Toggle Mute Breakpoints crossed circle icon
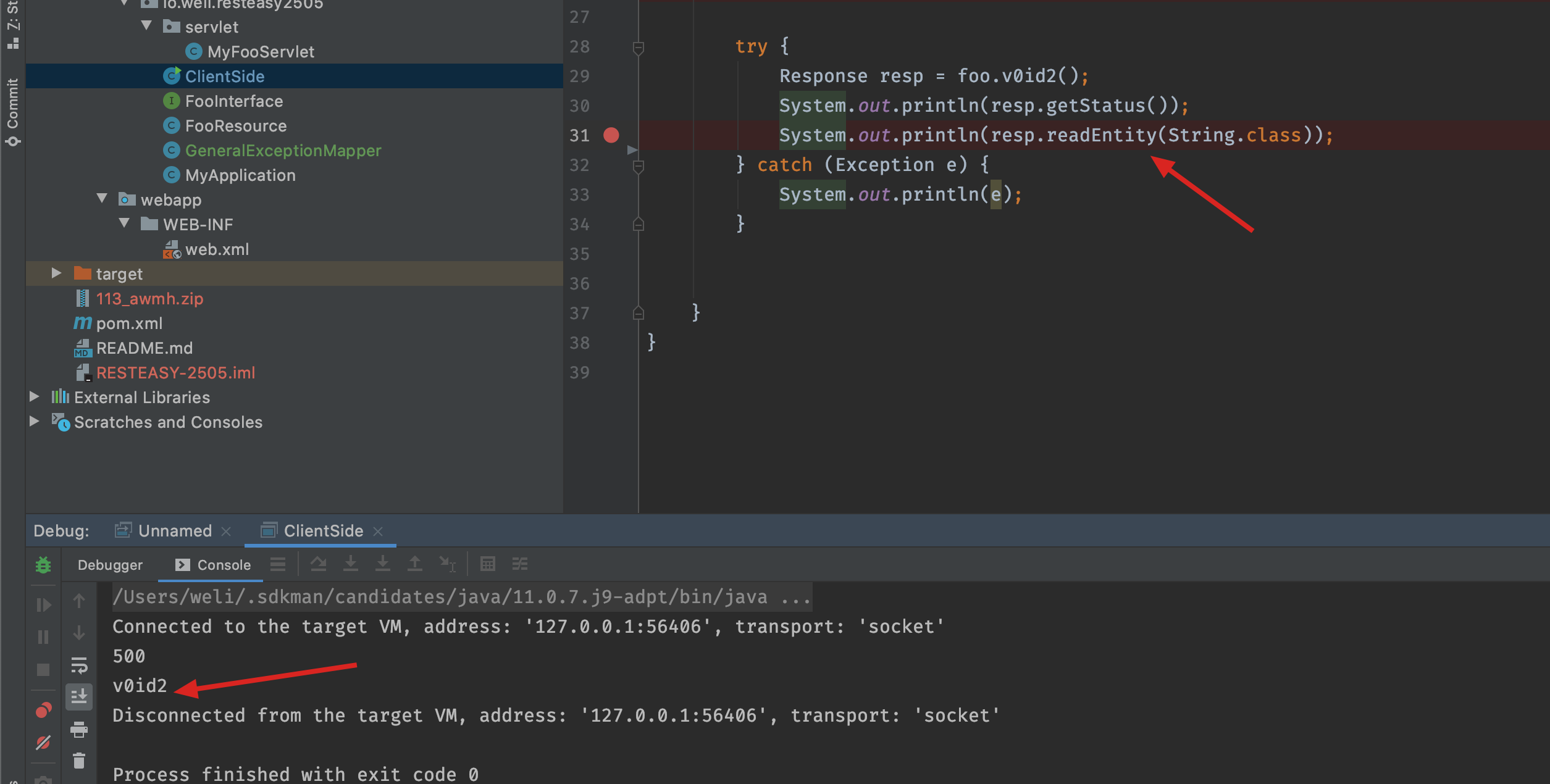1550x784 pixels. (x=43, y=743)
